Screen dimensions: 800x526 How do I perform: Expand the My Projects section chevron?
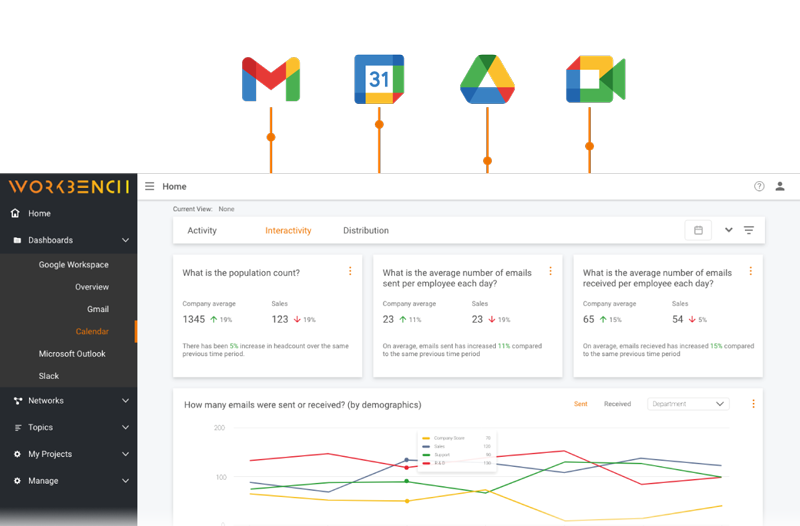coord(126,454)
